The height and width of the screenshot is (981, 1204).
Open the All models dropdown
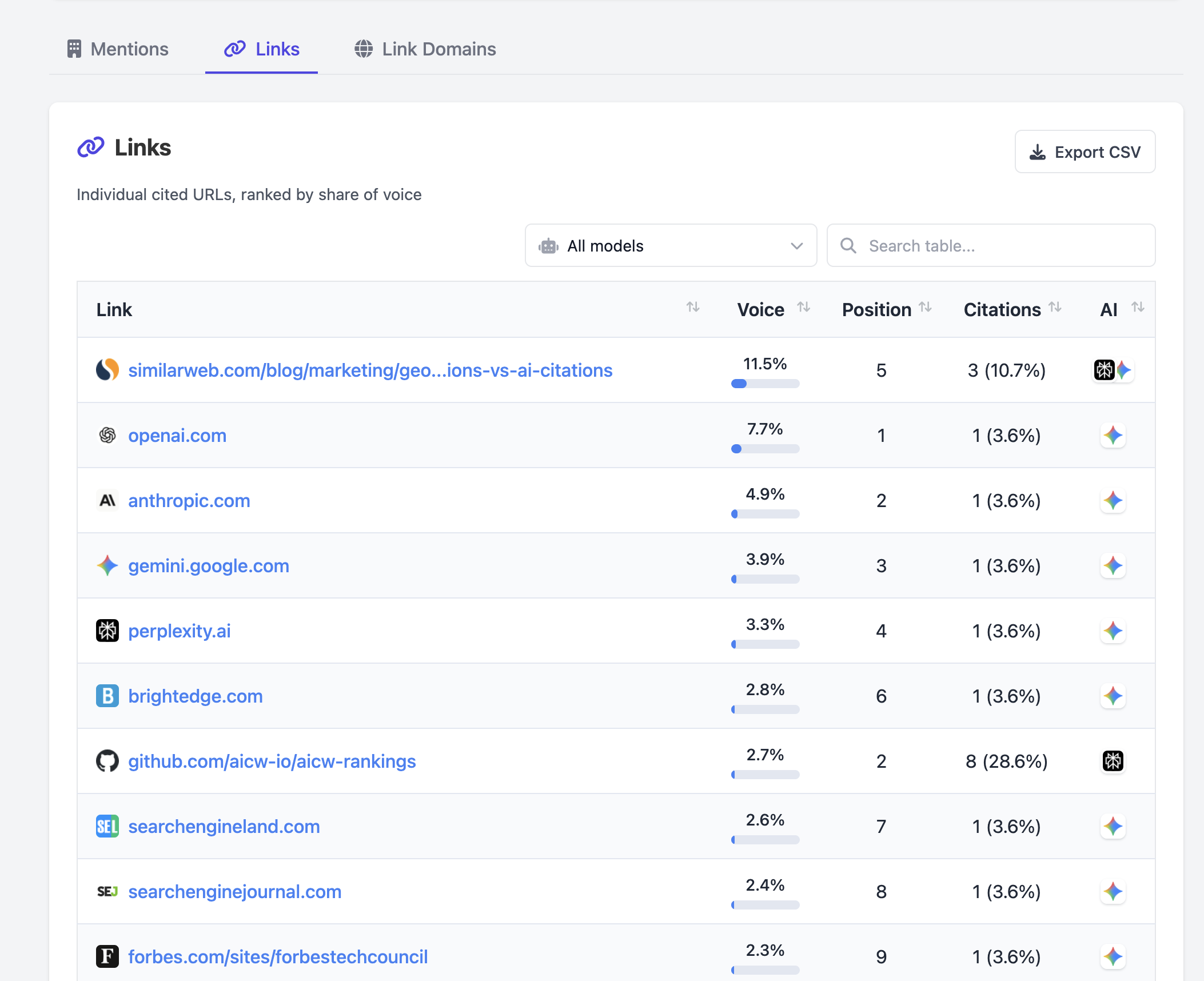(671, 246)
